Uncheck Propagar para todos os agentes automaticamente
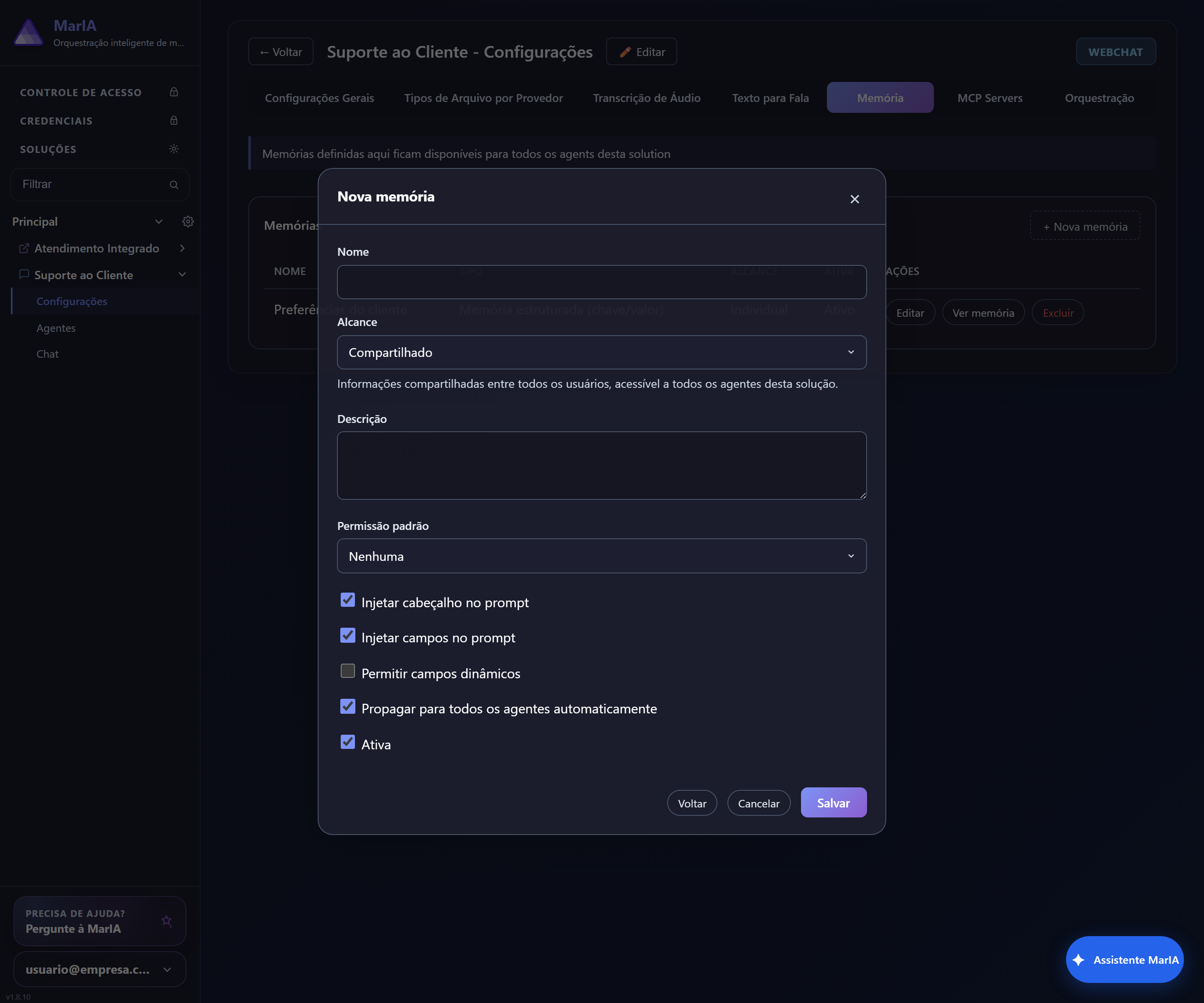This screenshot has height=1003, width=1204. [x=347, y=707]
